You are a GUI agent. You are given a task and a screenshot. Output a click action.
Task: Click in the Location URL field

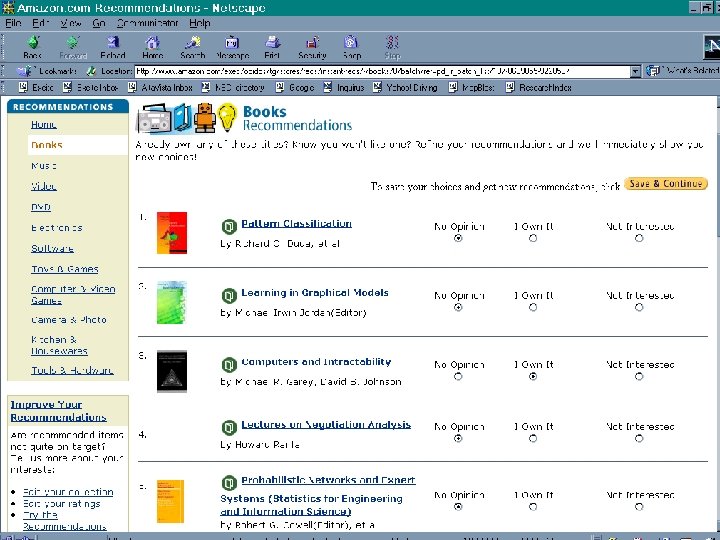coord(382,71)
